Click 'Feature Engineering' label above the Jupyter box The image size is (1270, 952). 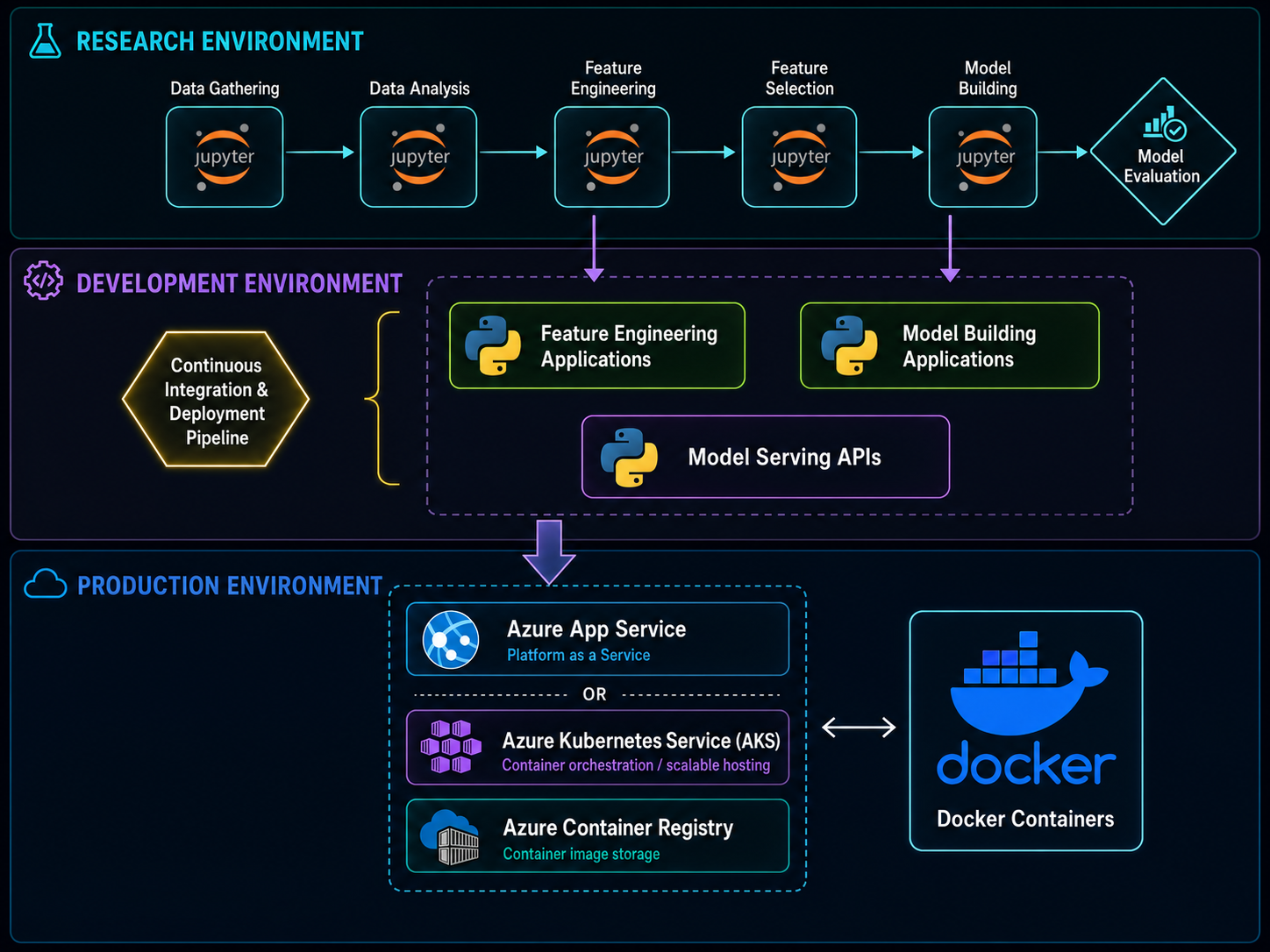point(613,78)
